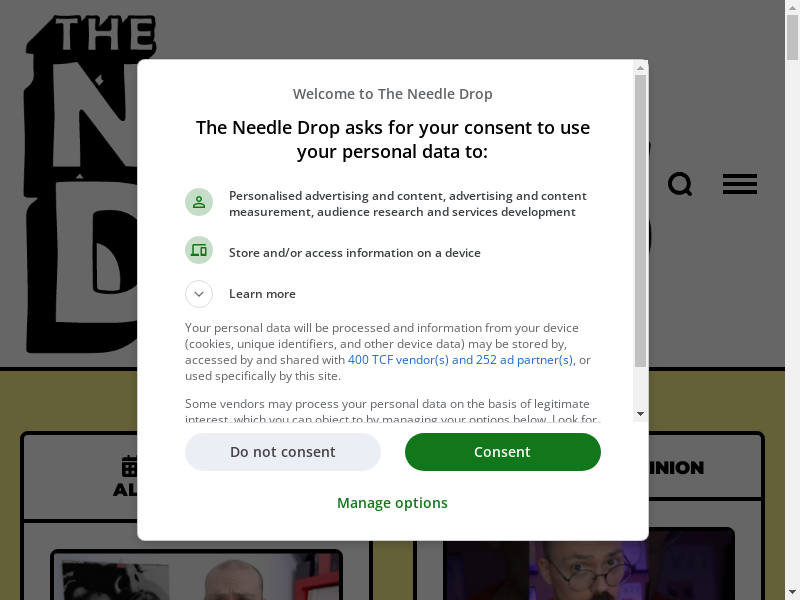Image resolution: width=800 pixels, height=600 pixels.
Task: Choose Do not consent
Action: click(x=283, y=452)
